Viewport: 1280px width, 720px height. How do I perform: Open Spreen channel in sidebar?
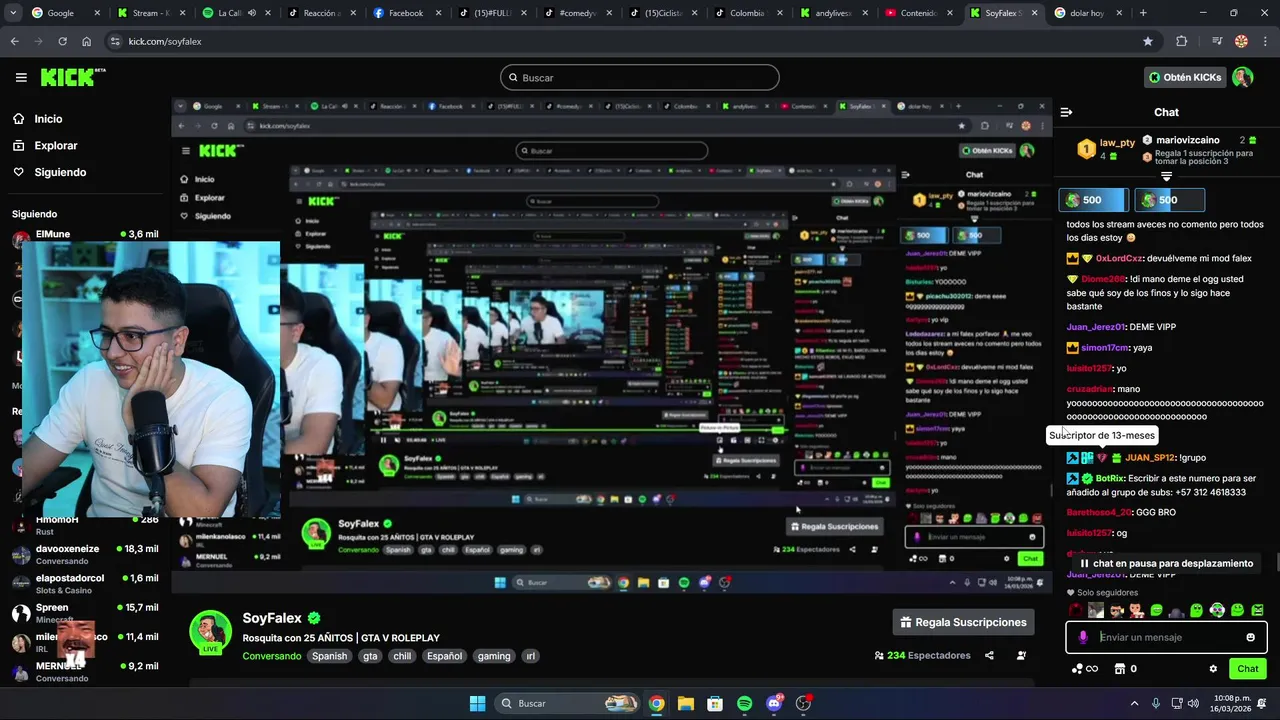(x=85, y=612)
